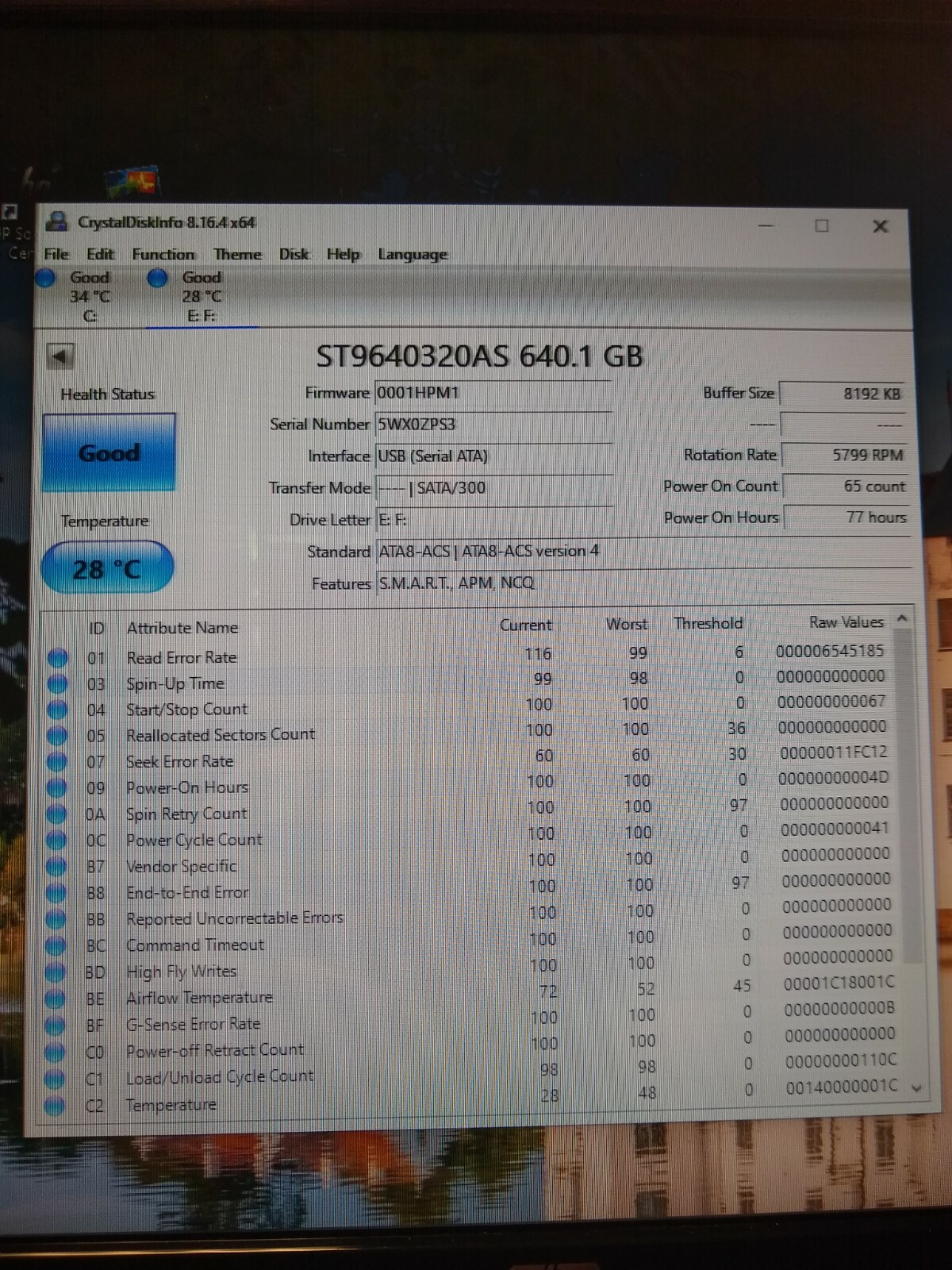Viewport: 952px width, 1270px height.
Task: Open the Disk menu
Action: coord(294,254)
